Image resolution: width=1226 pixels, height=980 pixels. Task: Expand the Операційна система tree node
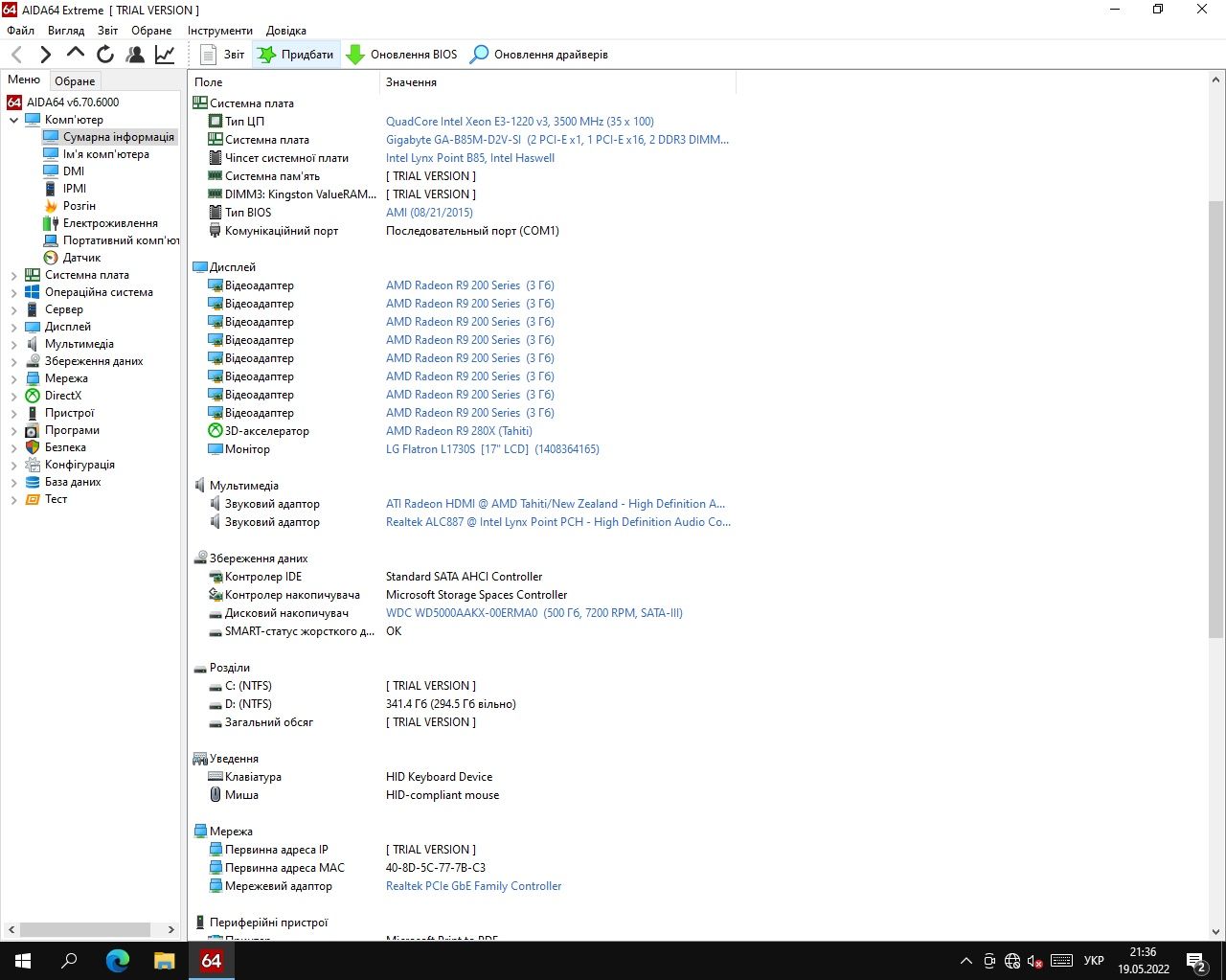tap(13, 292)
